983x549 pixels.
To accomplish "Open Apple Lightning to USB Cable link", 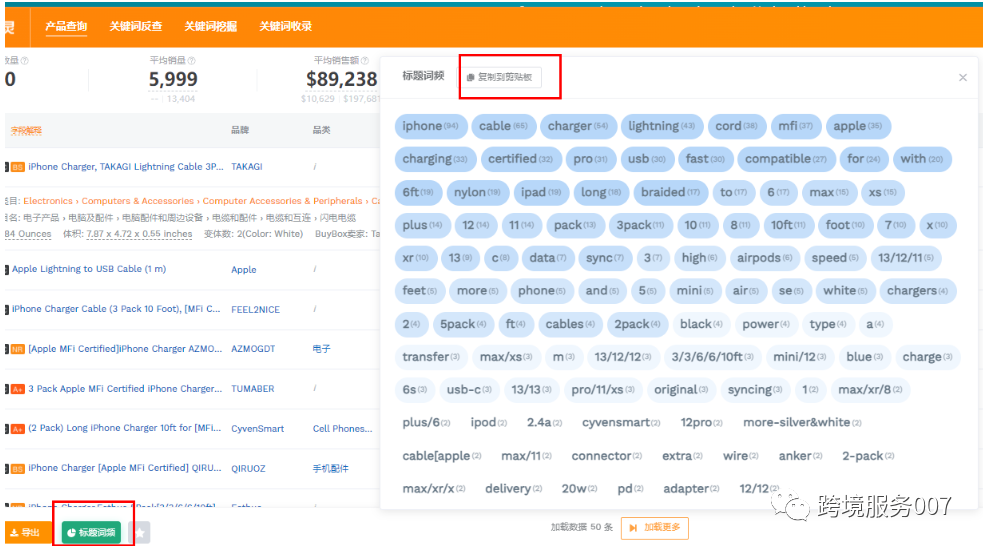I will pos(89,269).
